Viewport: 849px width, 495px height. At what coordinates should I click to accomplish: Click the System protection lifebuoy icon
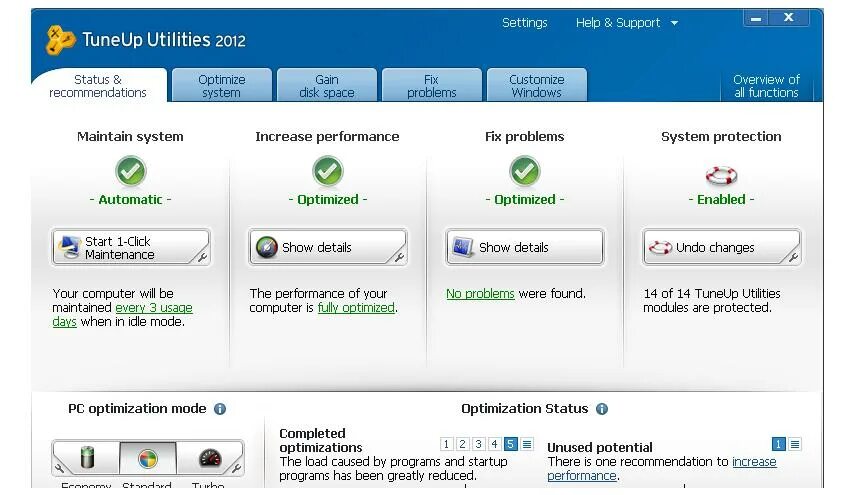point(721,174)
